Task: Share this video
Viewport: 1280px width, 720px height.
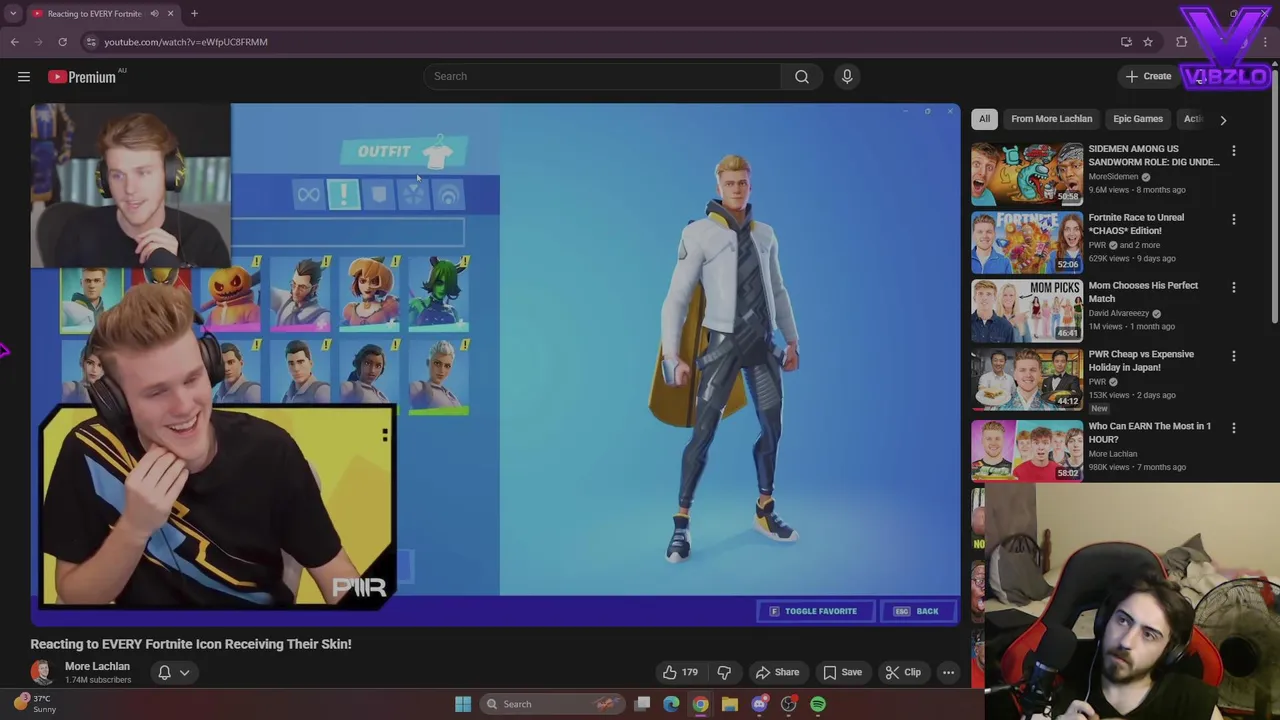Action: [x=777, y=672]
